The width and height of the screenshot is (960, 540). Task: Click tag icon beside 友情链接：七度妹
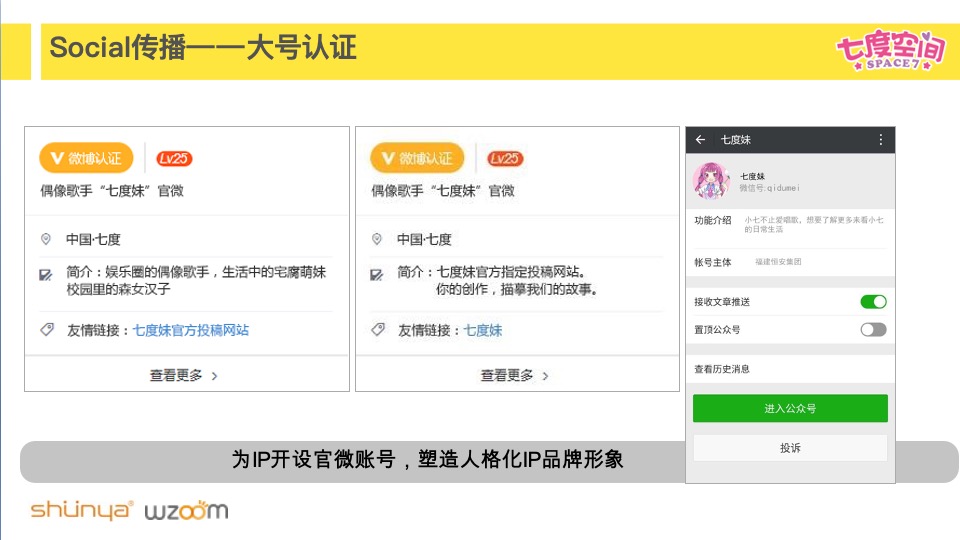click(378, 329)
